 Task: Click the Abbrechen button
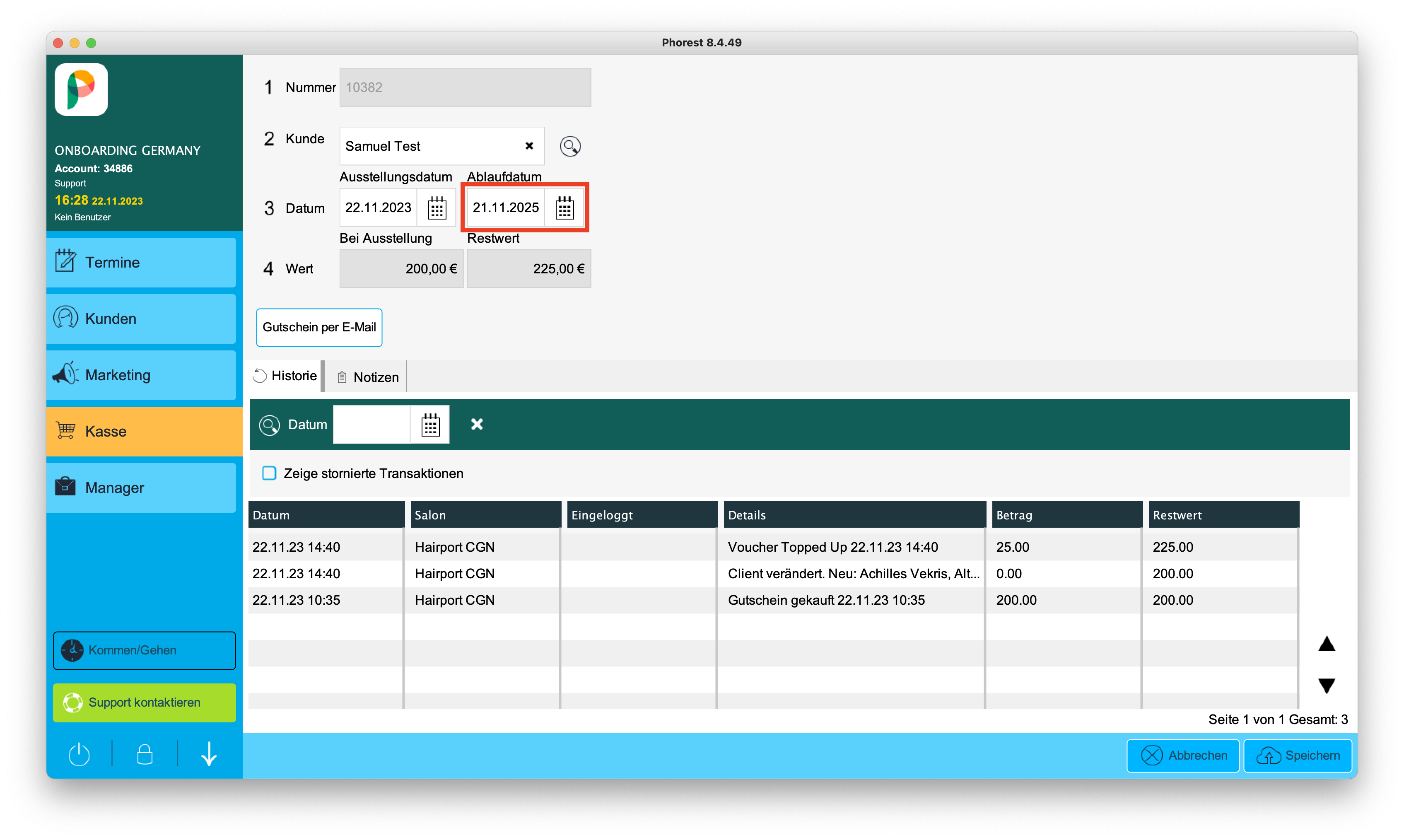click(1183, 756)
